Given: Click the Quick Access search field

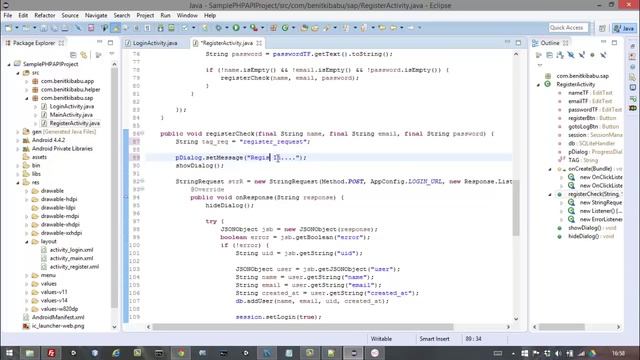Looking at the screenshot, I should click(569, 28).
